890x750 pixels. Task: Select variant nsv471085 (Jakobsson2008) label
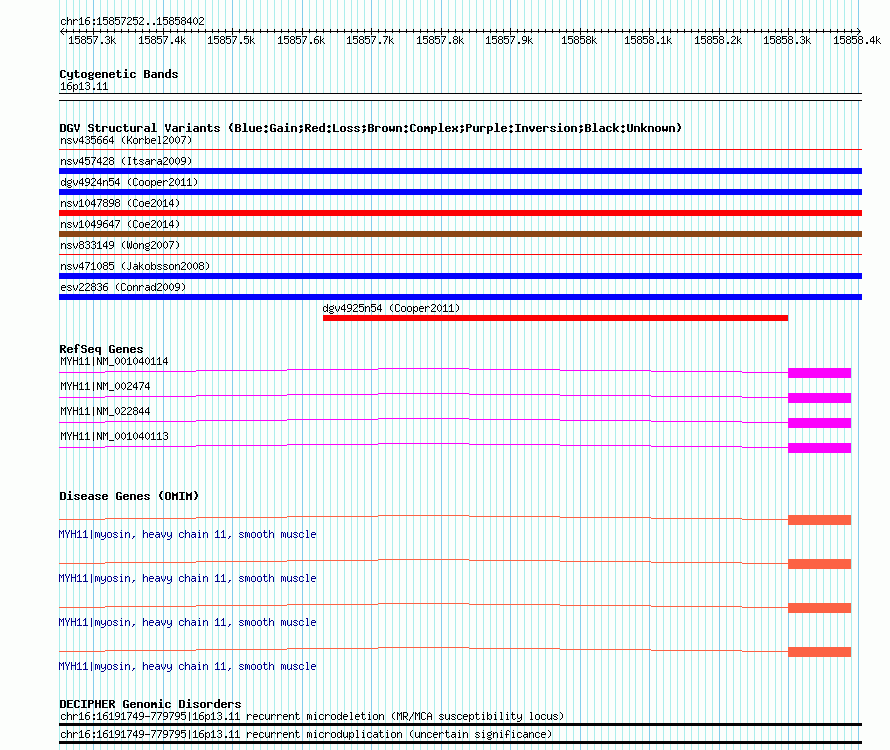(135, 266)
